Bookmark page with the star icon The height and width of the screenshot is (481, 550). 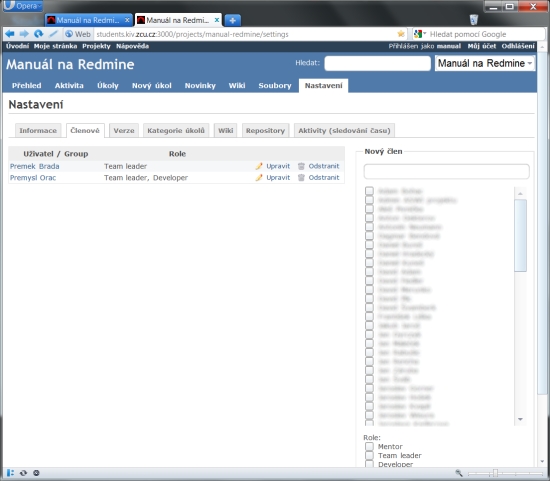pos(401,34)
